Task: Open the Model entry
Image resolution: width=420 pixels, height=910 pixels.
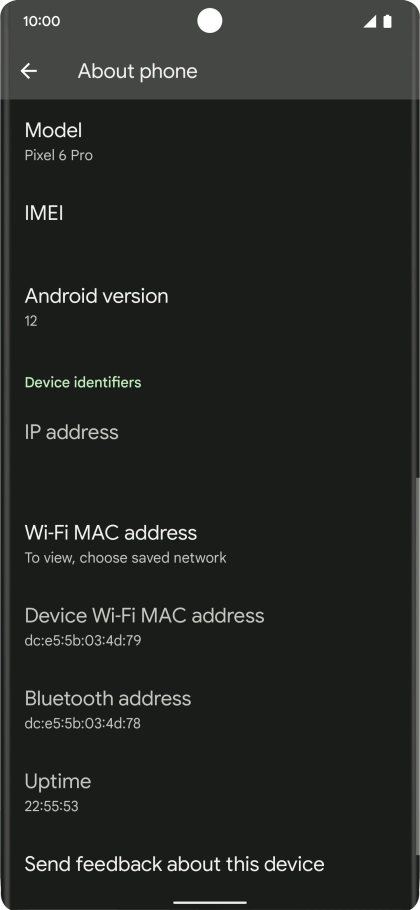Action: point(210,141)
